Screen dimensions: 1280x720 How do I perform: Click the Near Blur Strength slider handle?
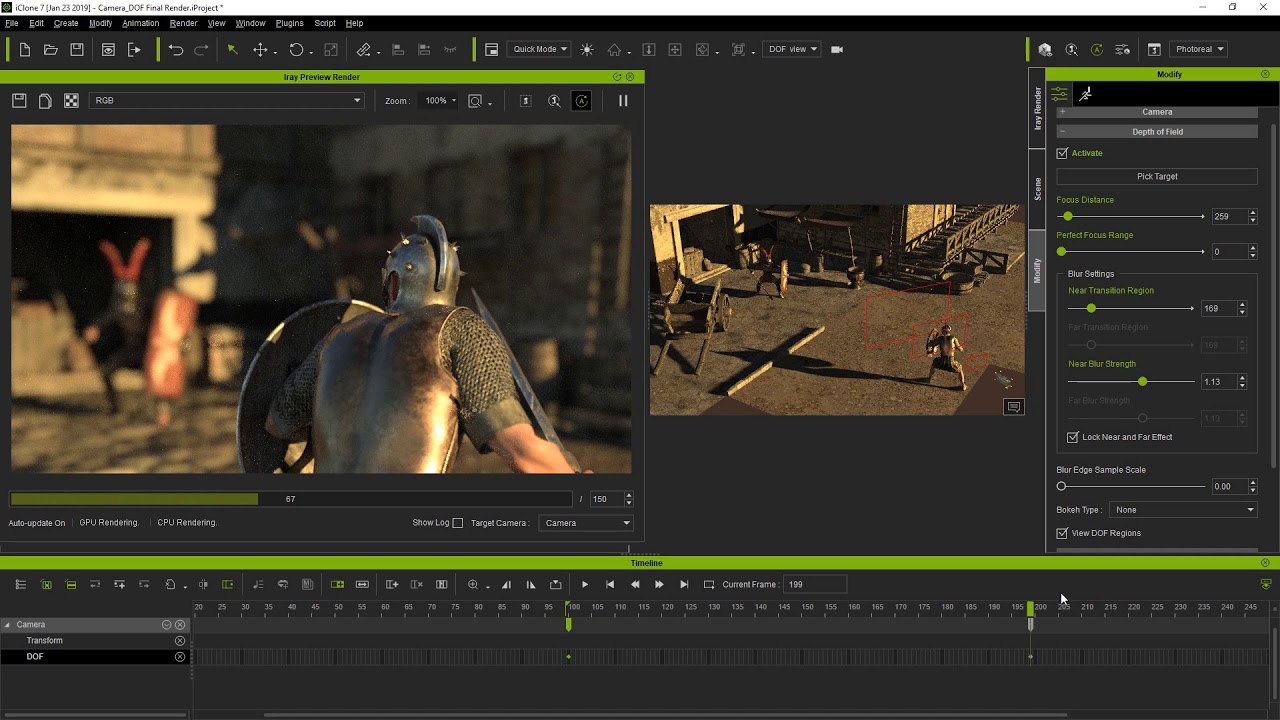click(1142, 382)
